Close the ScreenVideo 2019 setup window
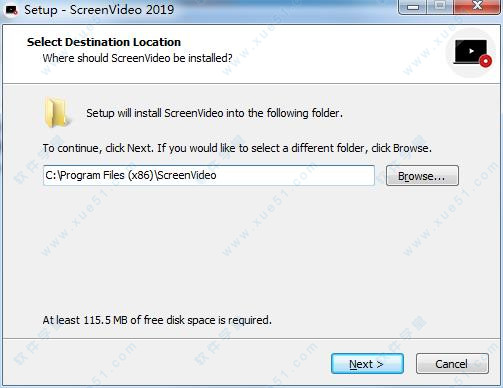503x388 pixels. click(477, 7)
